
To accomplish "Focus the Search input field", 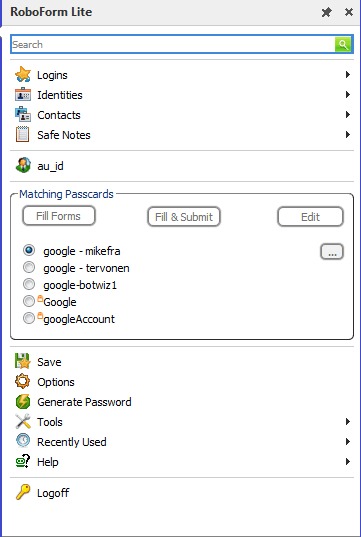I will [x=173, y=44].
